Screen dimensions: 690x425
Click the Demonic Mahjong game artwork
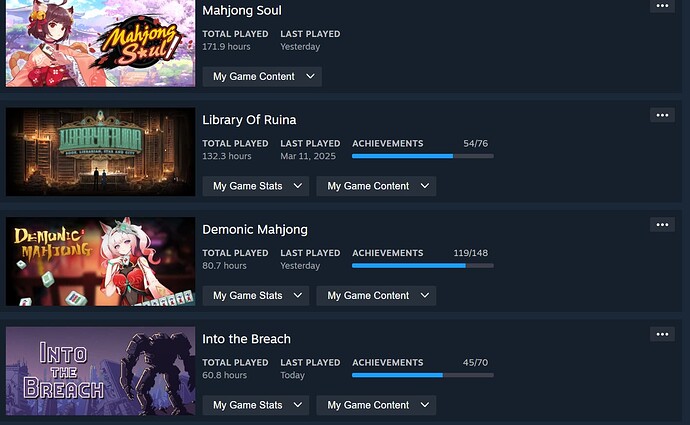point(100,261)
